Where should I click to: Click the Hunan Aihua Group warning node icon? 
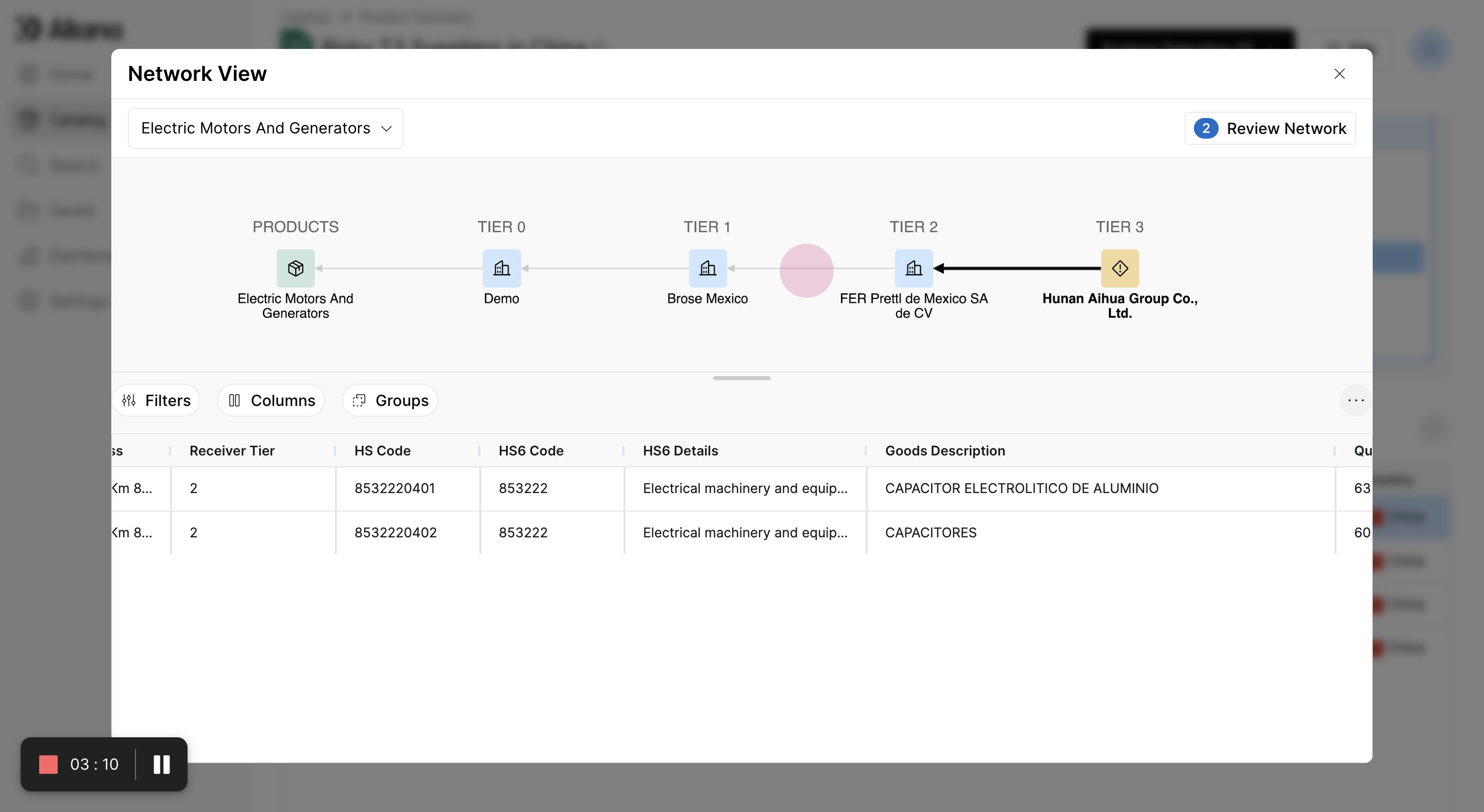[1119, 268]
